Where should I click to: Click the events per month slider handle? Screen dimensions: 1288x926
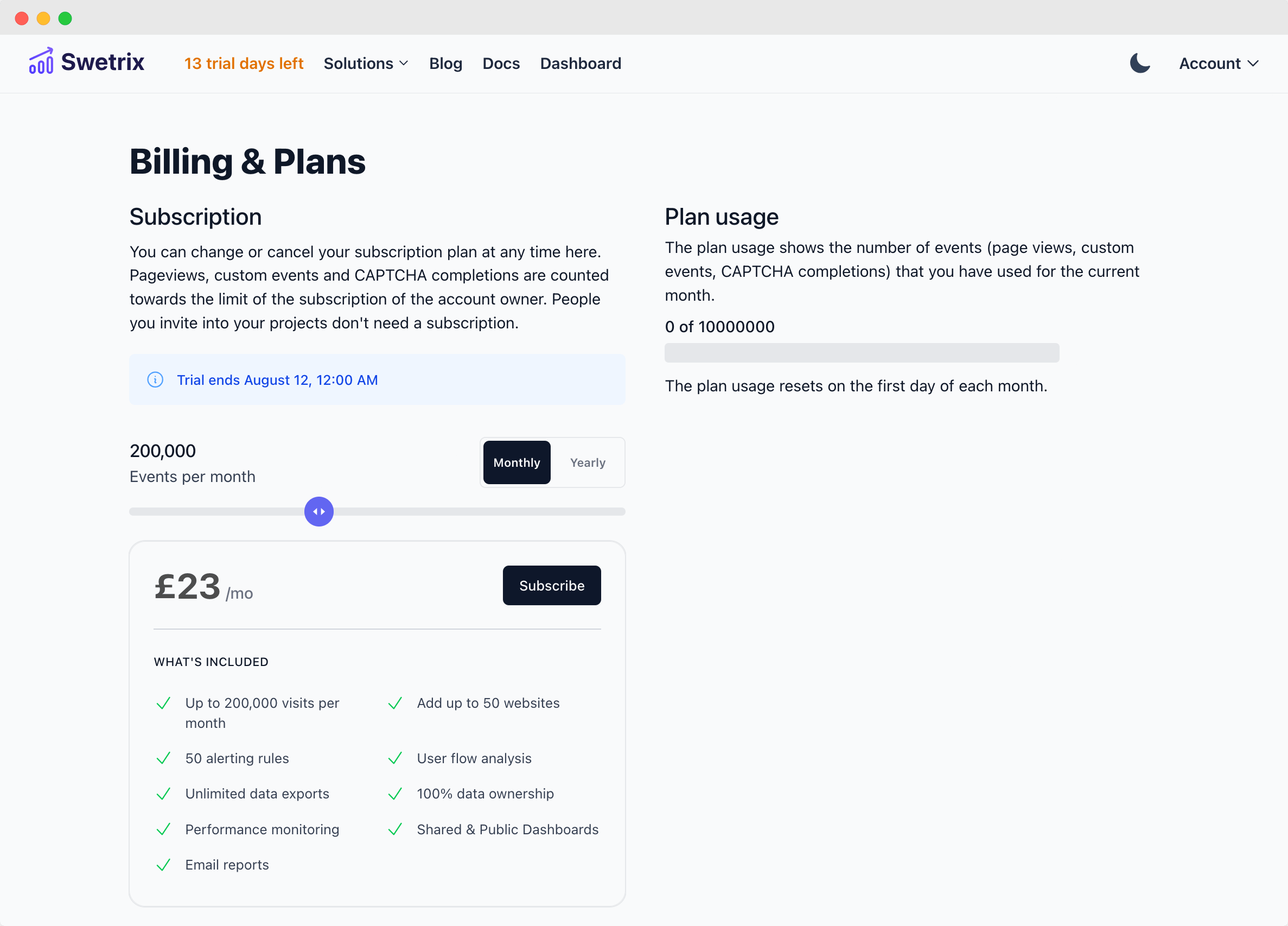(x=318, y=512)
